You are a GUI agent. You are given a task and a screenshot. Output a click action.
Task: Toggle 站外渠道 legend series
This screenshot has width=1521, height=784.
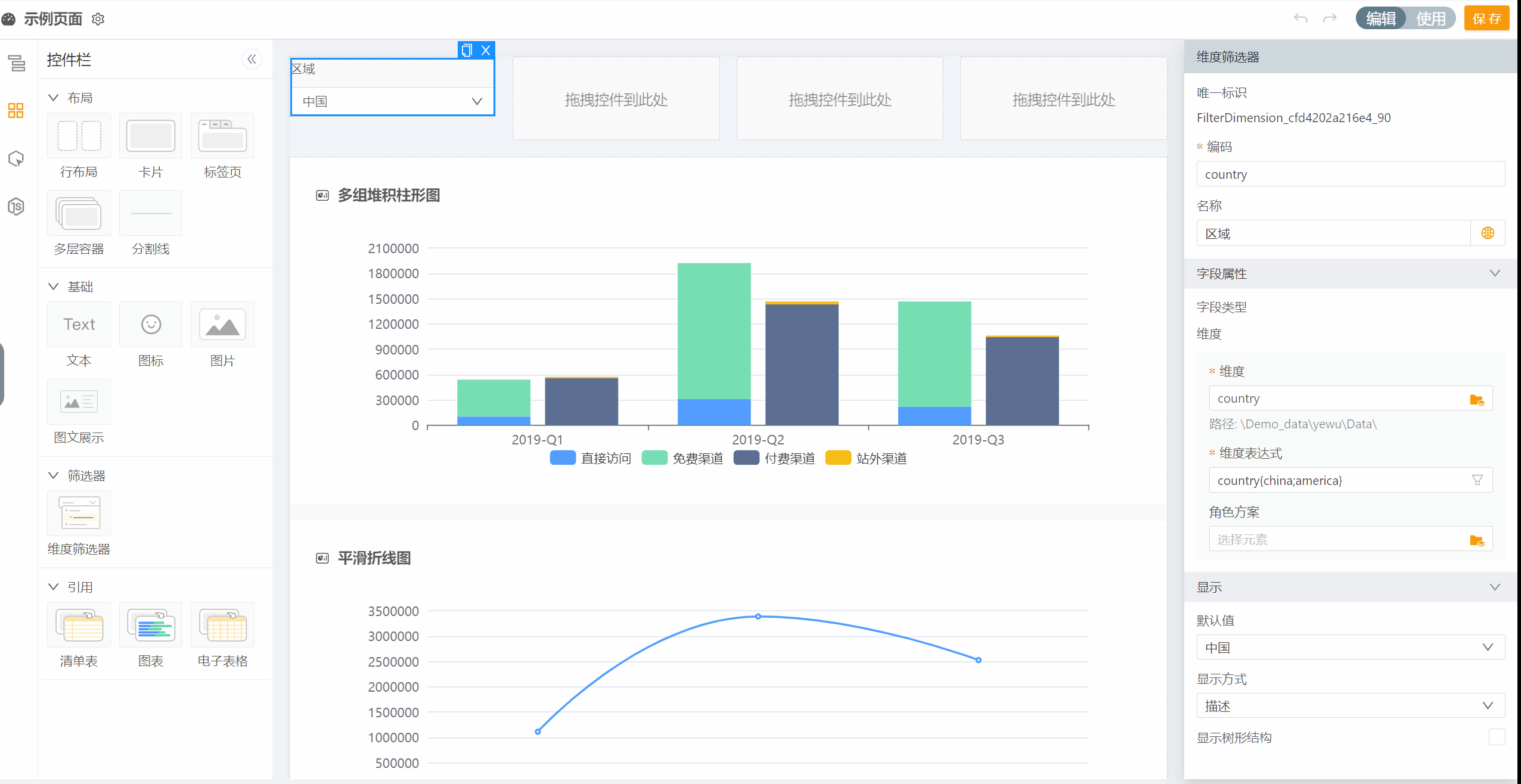coord(866,458)
